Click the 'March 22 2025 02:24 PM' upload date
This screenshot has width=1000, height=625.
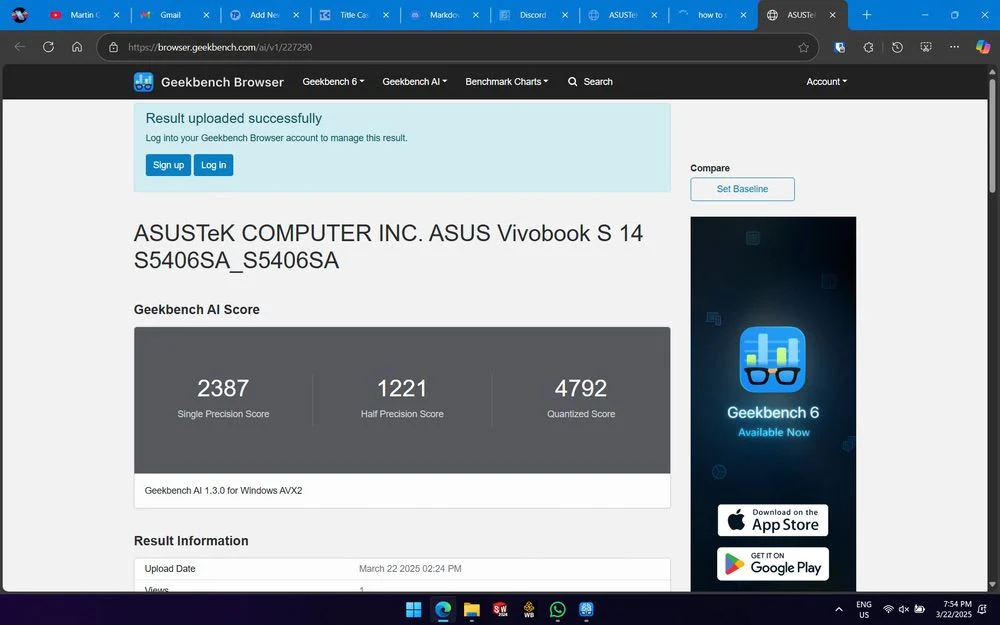(x=410, y=568)
